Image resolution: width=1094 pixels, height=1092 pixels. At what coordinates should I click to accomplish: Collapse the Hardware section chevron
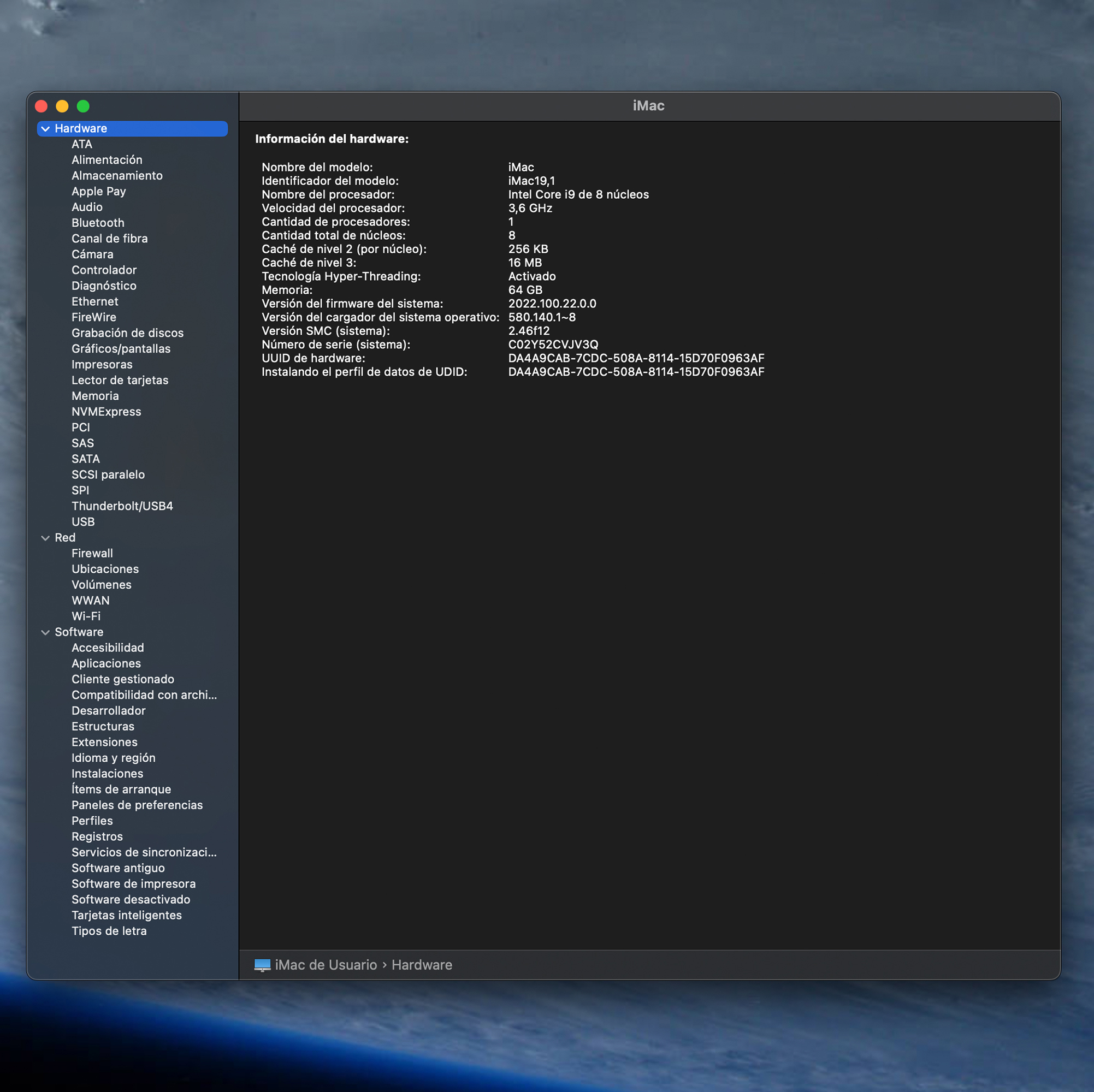[45, 129]
